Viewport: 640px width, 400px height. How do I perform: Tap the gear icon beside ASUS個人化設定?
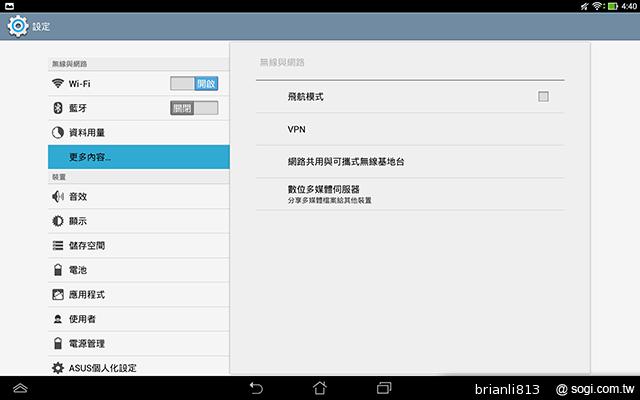[x=58, y=368]
